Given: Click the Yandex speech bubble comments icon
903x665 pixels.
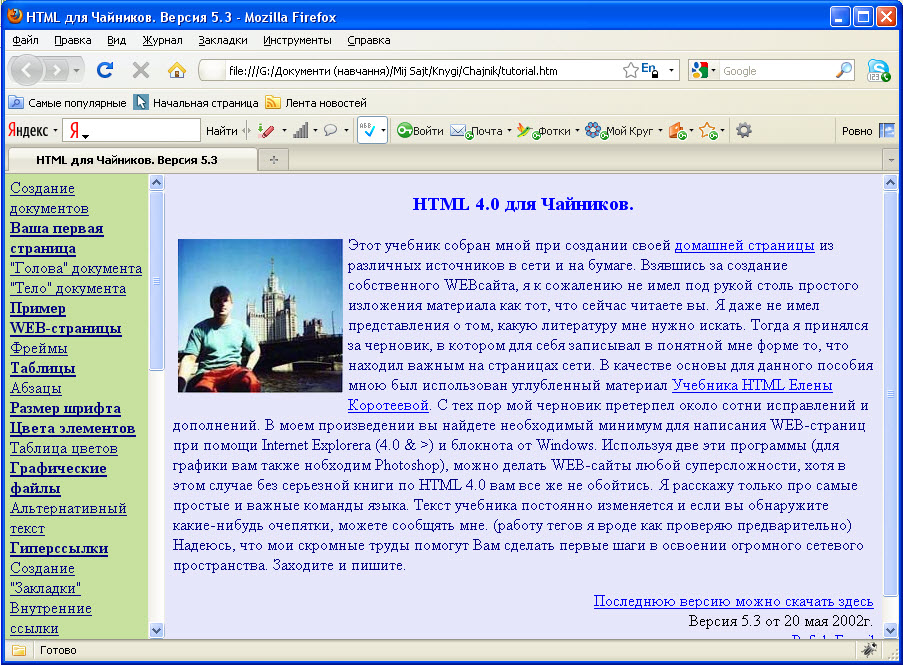Looking at the screenshot, I should point(331,131).
